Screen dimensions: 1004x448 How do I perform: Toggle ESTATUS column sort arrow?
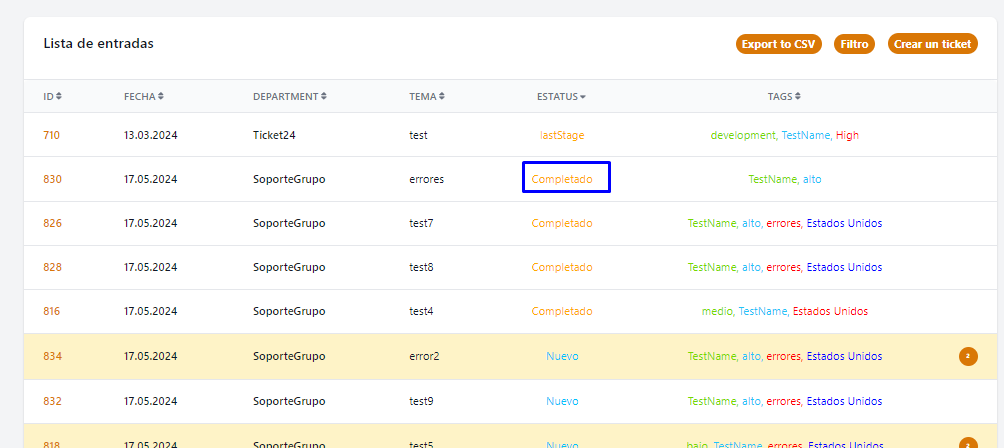point(583,97)
